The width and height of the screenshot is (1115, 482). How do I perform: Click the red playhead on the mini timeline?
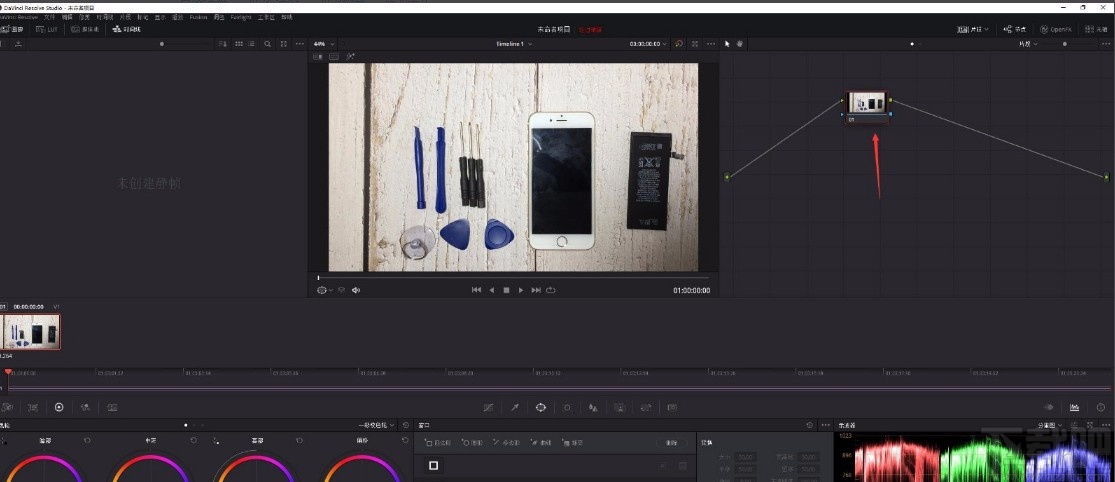click(x=8, y=372)
